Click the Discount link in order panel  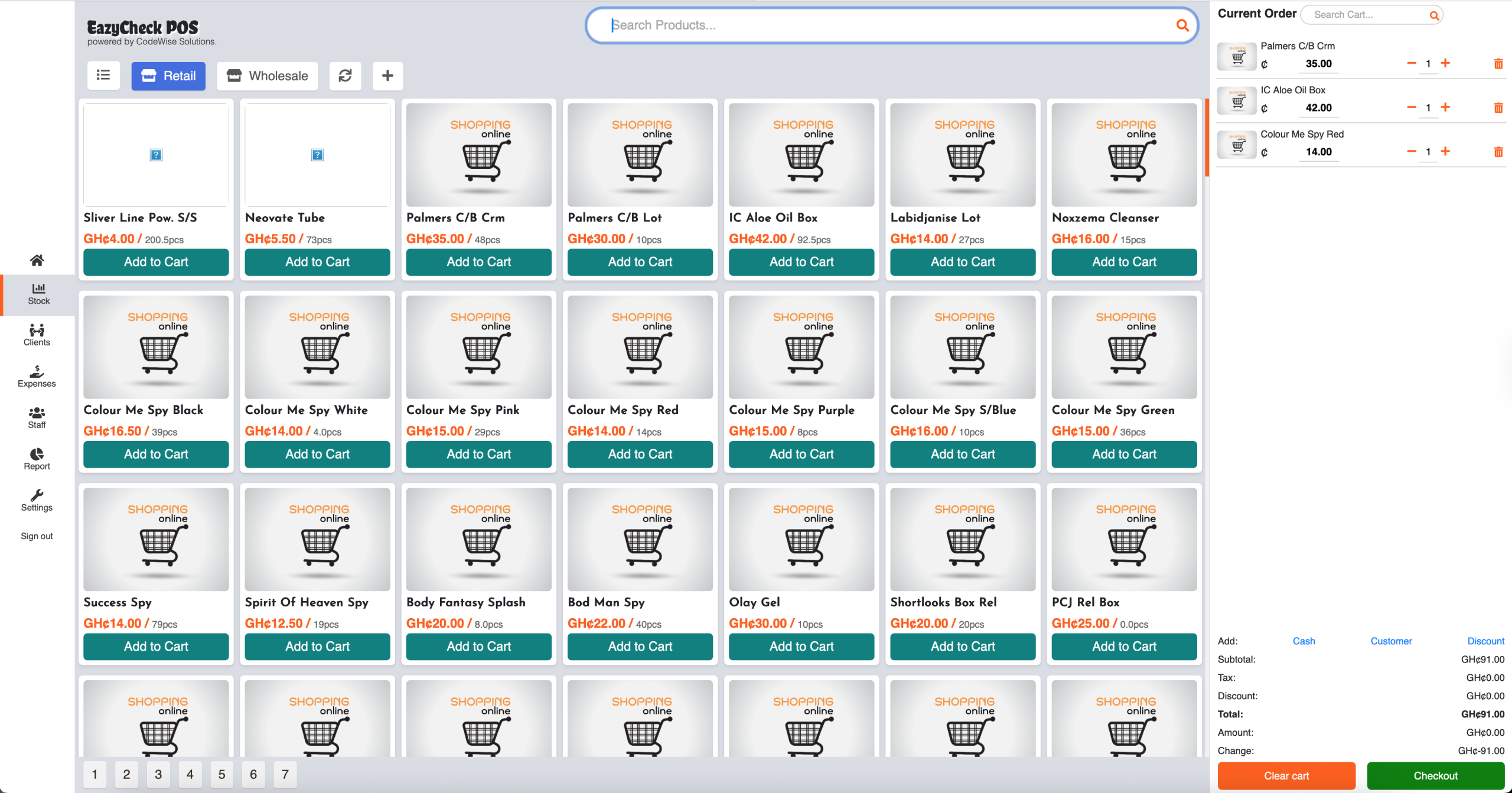(x=1486, y=641)
